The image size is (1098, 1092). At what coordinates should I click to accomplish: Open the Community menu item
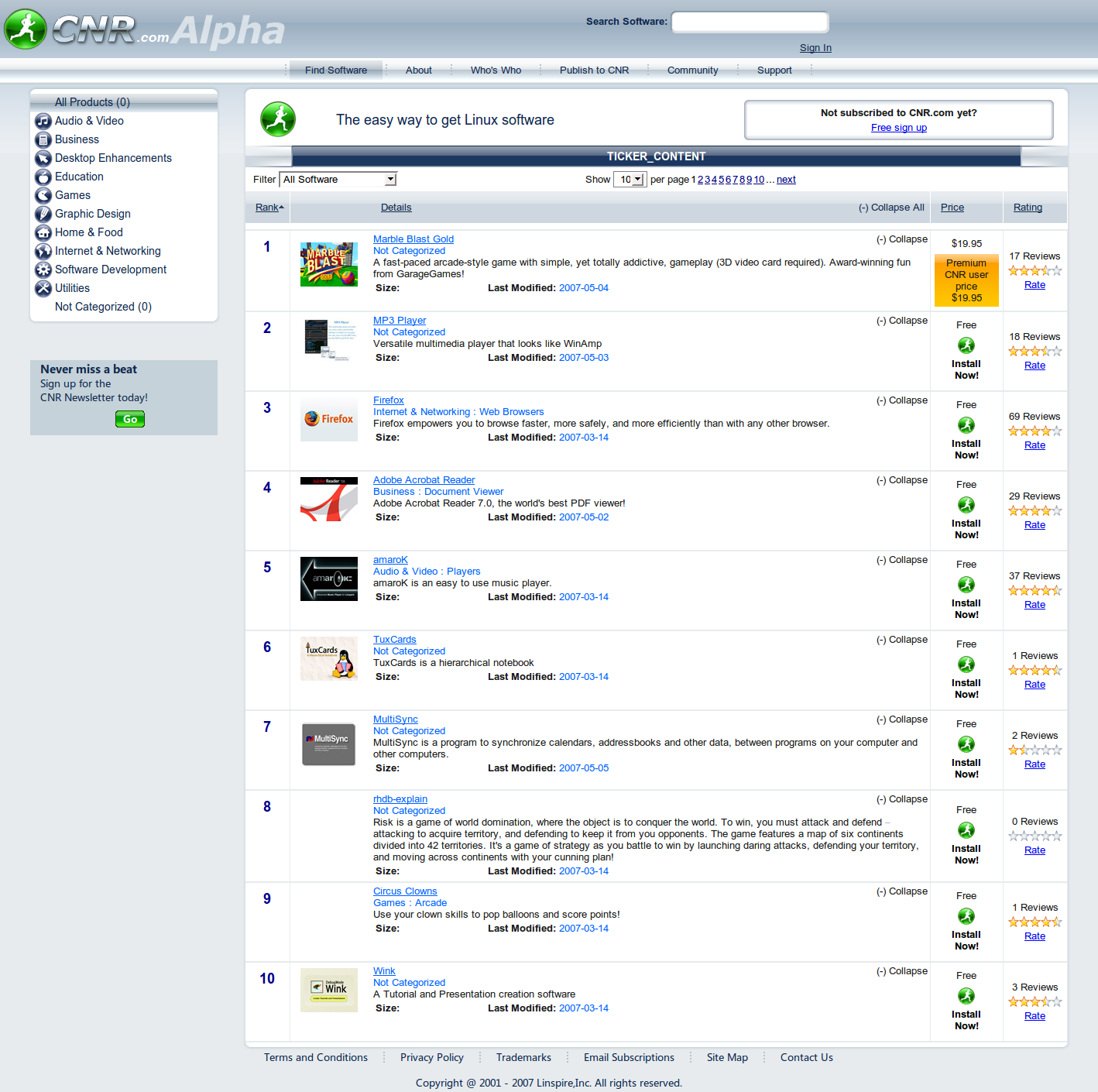pos(693,70)
